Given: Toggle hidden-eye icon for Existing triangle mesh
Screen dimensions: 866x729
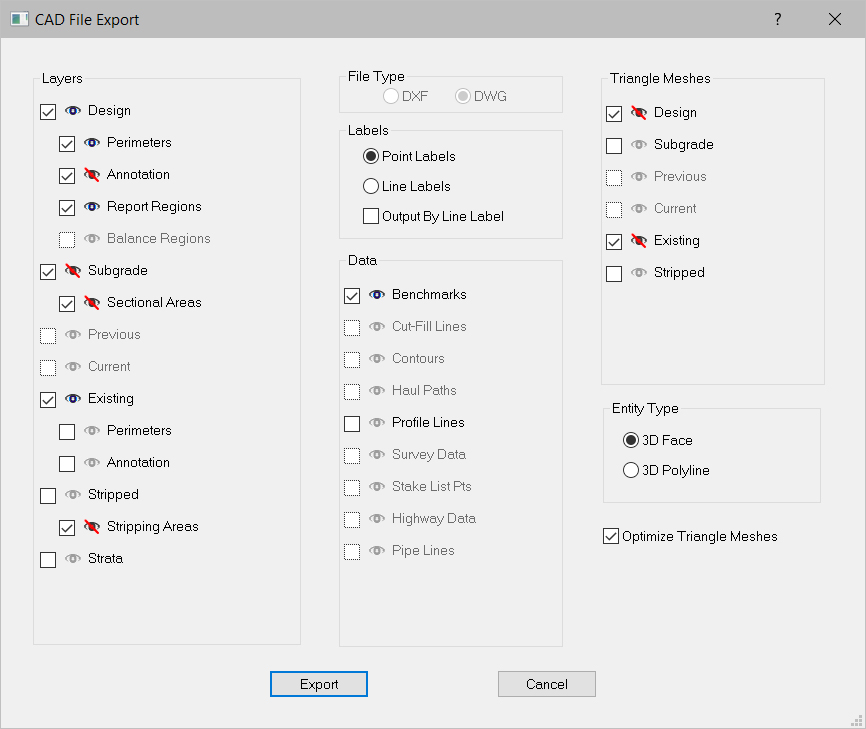Looking at the screenshot, I should pyautogui.click(x=639, y=241).
